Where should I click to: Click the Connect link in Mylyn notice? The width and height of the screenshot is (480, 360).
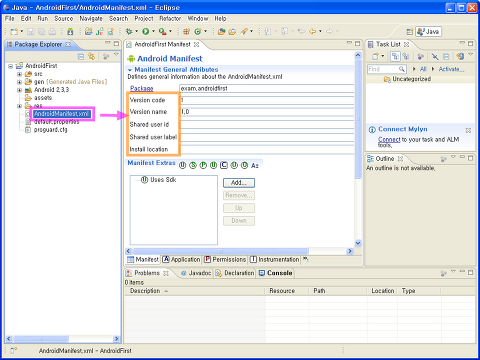coord(389,140)
